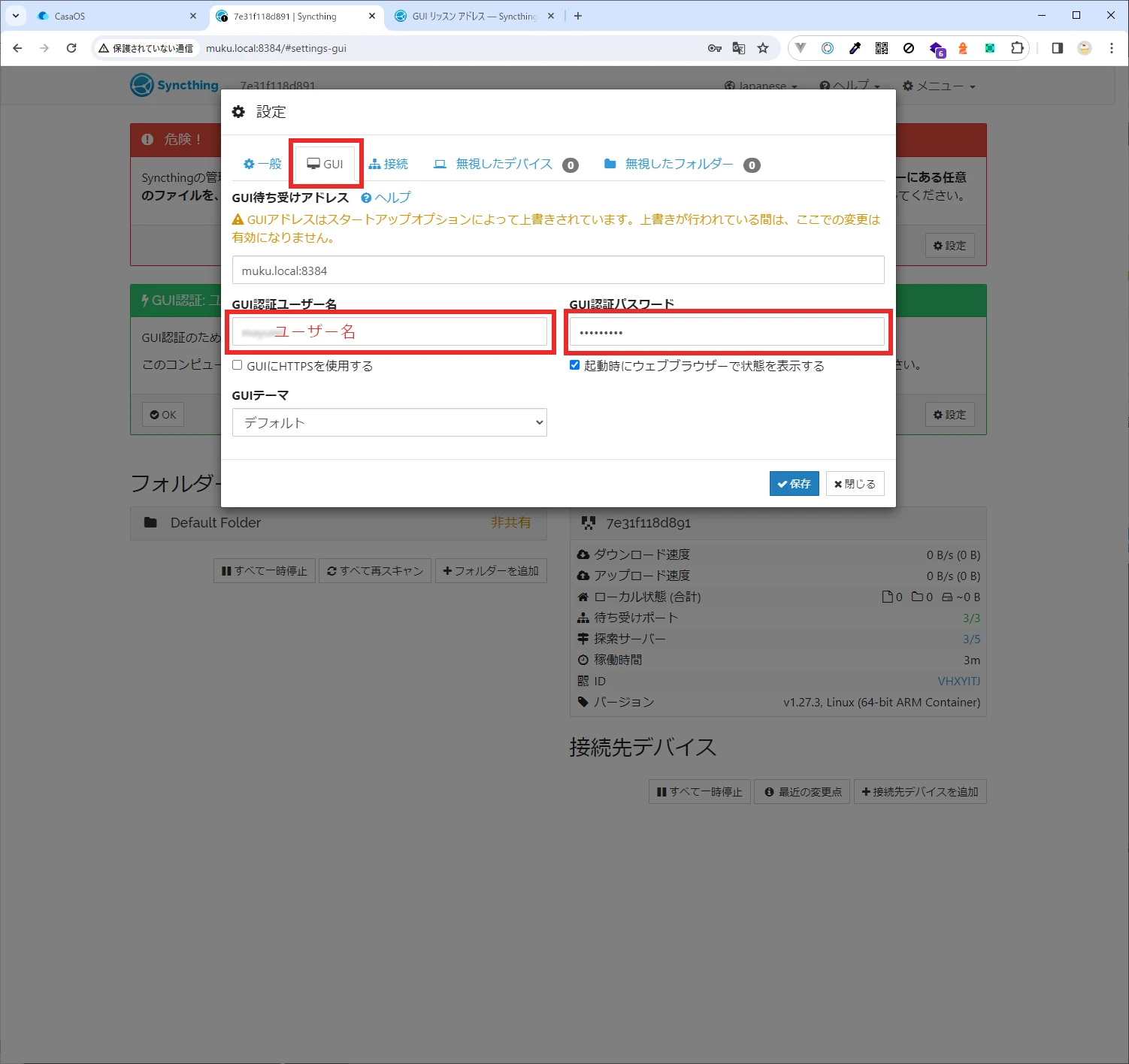Switch to the GUI settings tab
Image resolution: width=1129 pixels, height=1064 pixels.
(x=325, y=164)
